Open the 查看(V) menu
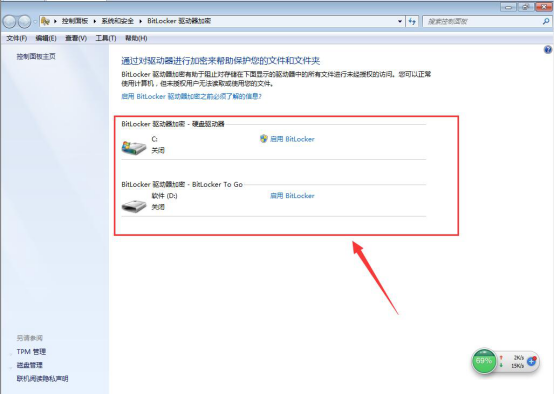This screenshot has height=394, width=554. pyautogui.click(x=76, y=38)
